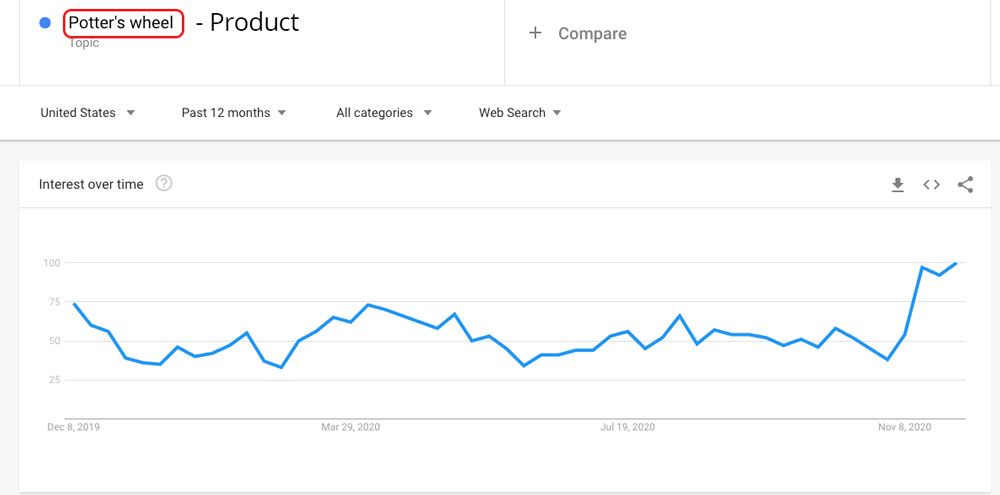Download the interest over time data
The width and height of the screenshot is (1000, 495).
point(897,185)
